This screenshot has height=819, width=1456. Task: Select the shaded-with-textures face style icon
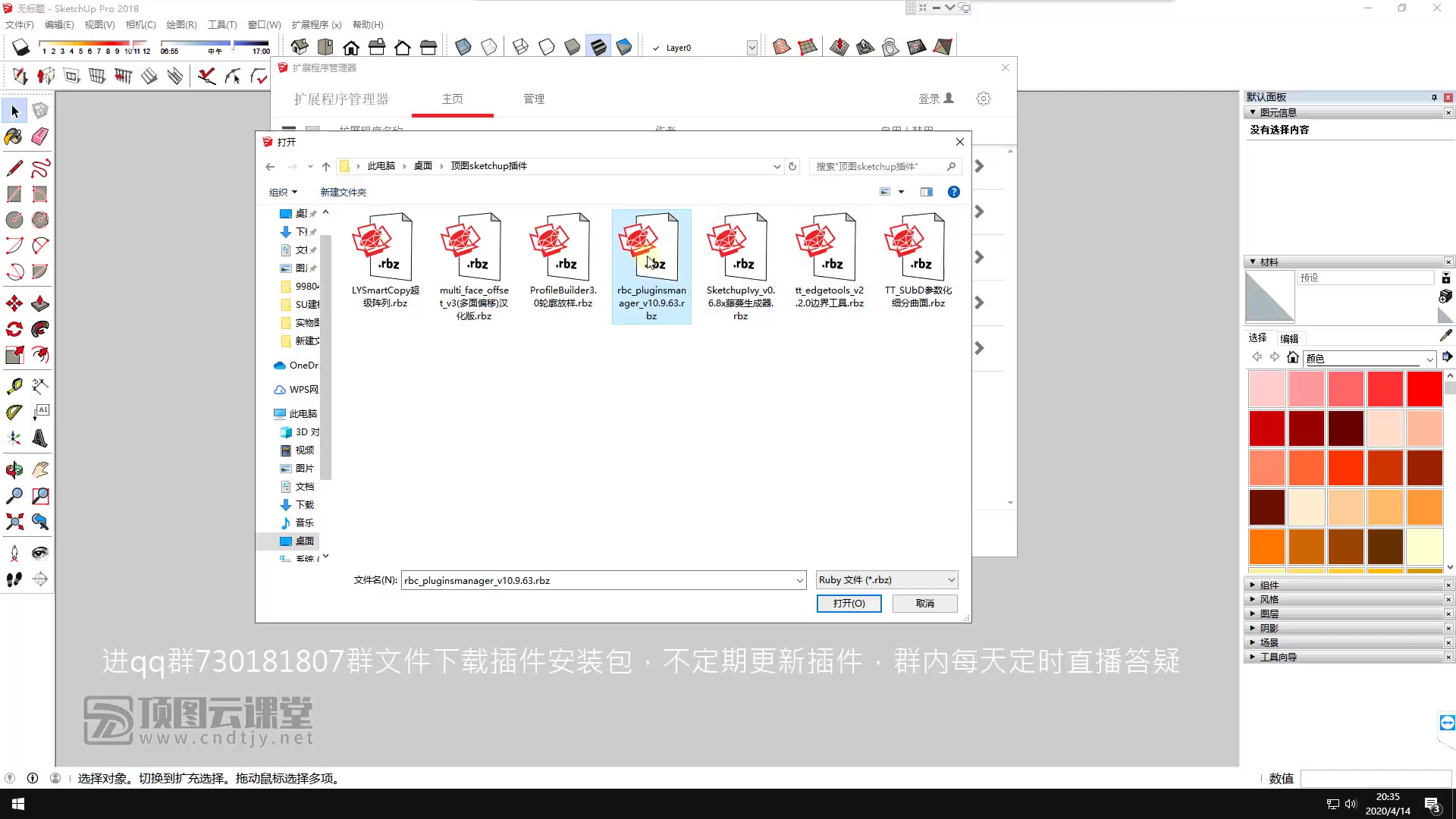tap(598, 46)
